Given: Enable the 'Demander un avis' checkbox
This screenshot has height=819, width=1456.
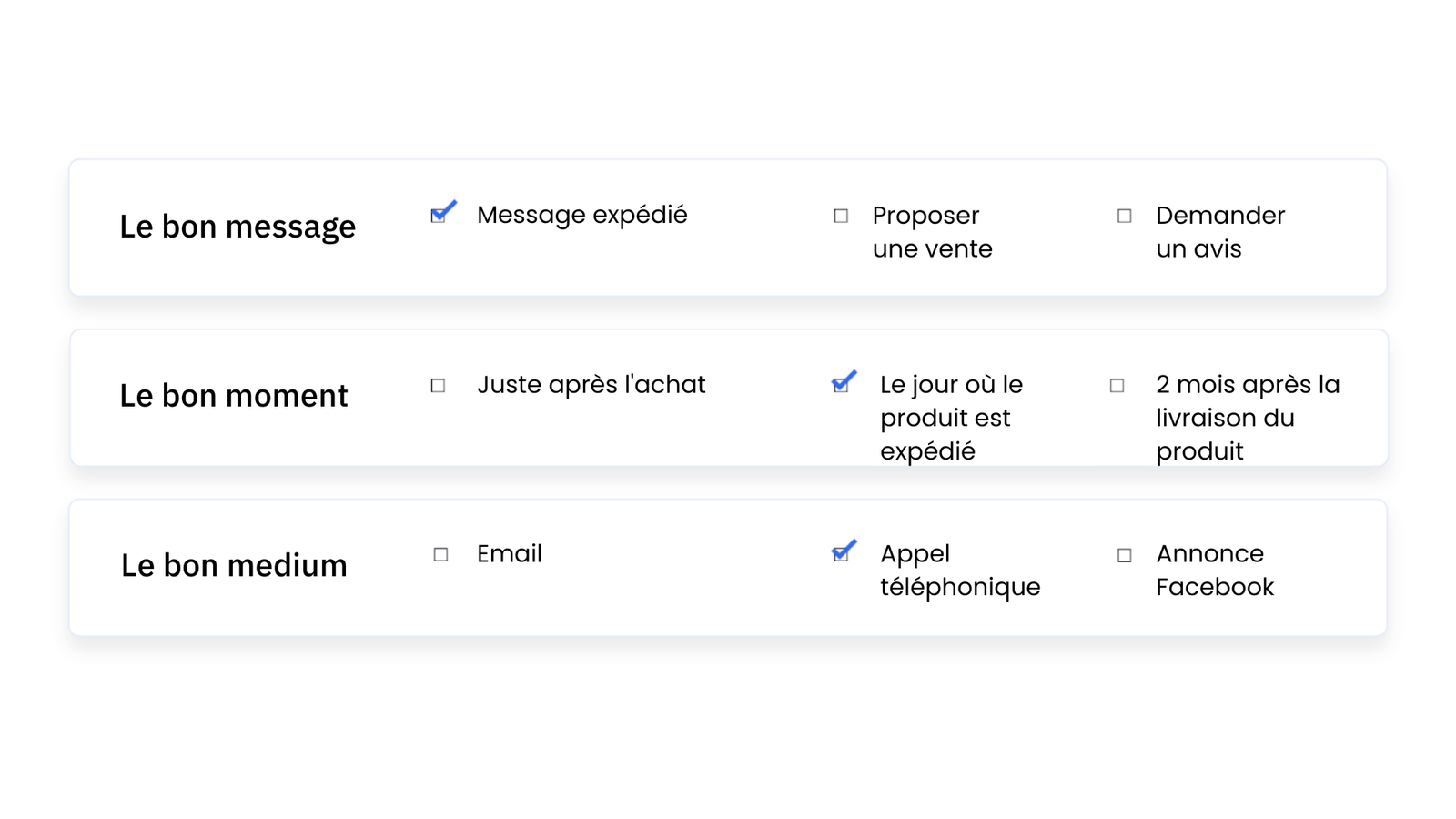Looking at the screenshot, I should (x=1125, y=216).
